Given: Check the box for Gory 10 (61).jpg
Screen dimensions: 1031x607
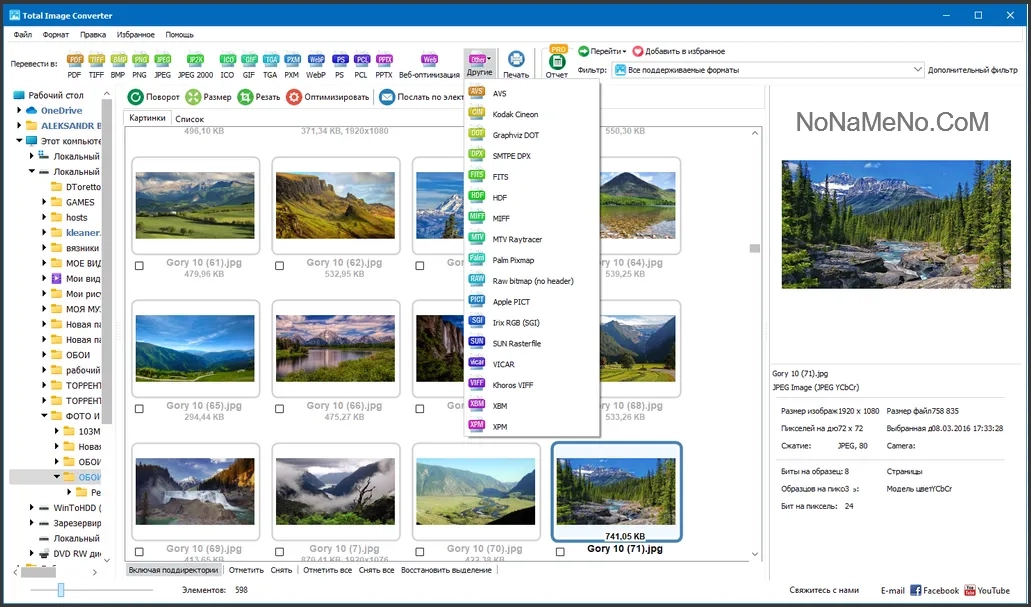Looking at the screenshot, I should click(139, 266).
